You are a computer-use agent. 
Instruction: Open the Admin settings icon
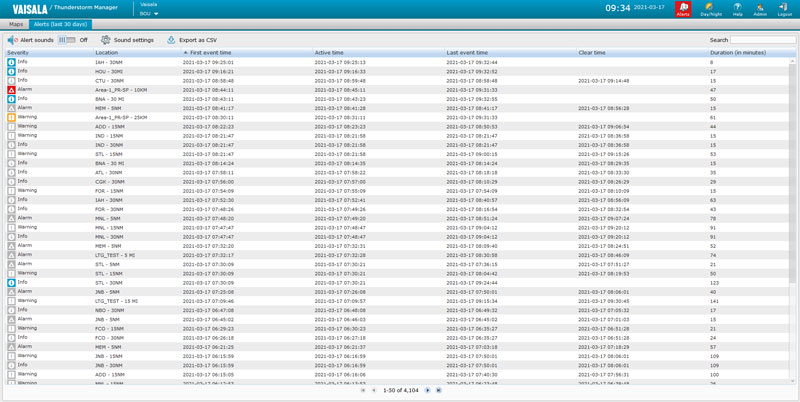coord(760,9)
